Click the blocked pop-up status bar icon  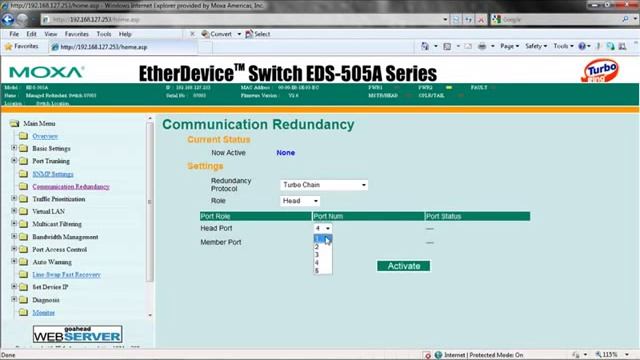[427, 355]
